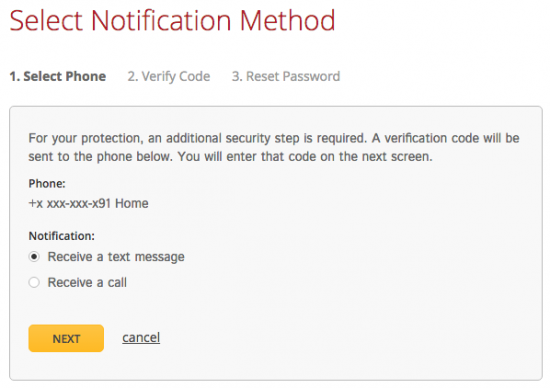Click the cancel link
This screenshot has height=388, width=550.
141,337
